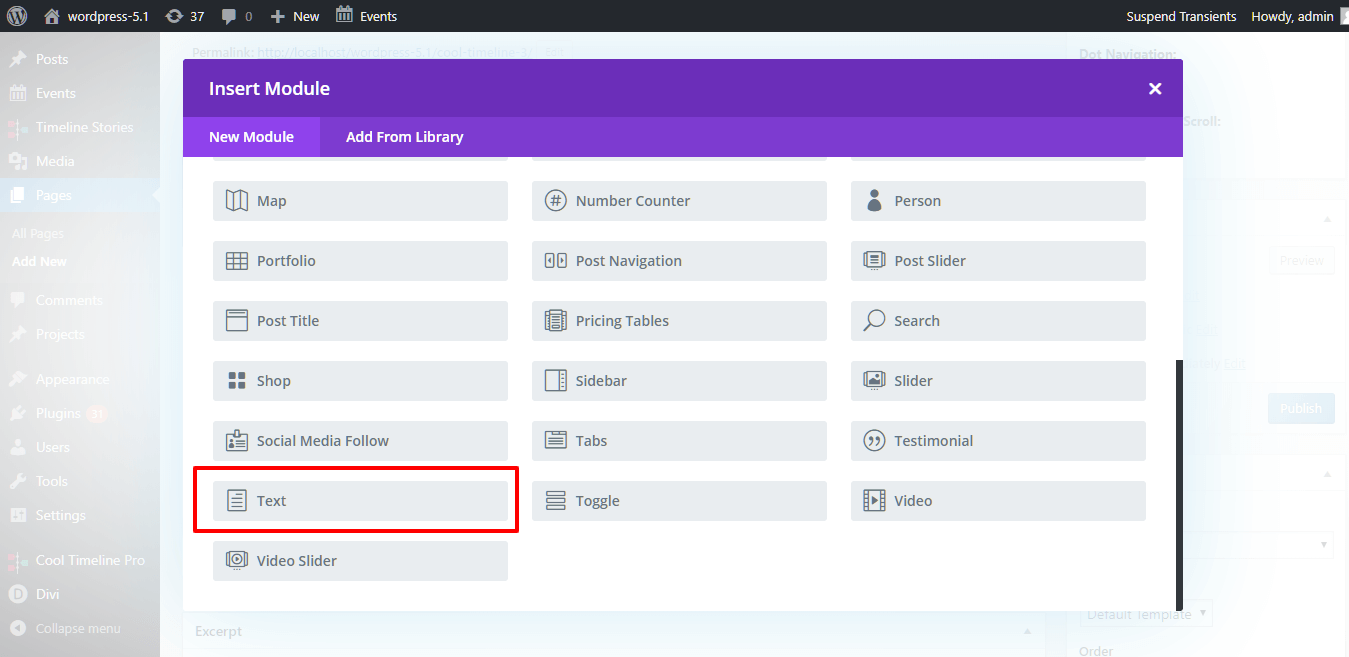This screenshot has height=657, width=1349.
Task: Click the Shop module icon
Action: [236, 381]
